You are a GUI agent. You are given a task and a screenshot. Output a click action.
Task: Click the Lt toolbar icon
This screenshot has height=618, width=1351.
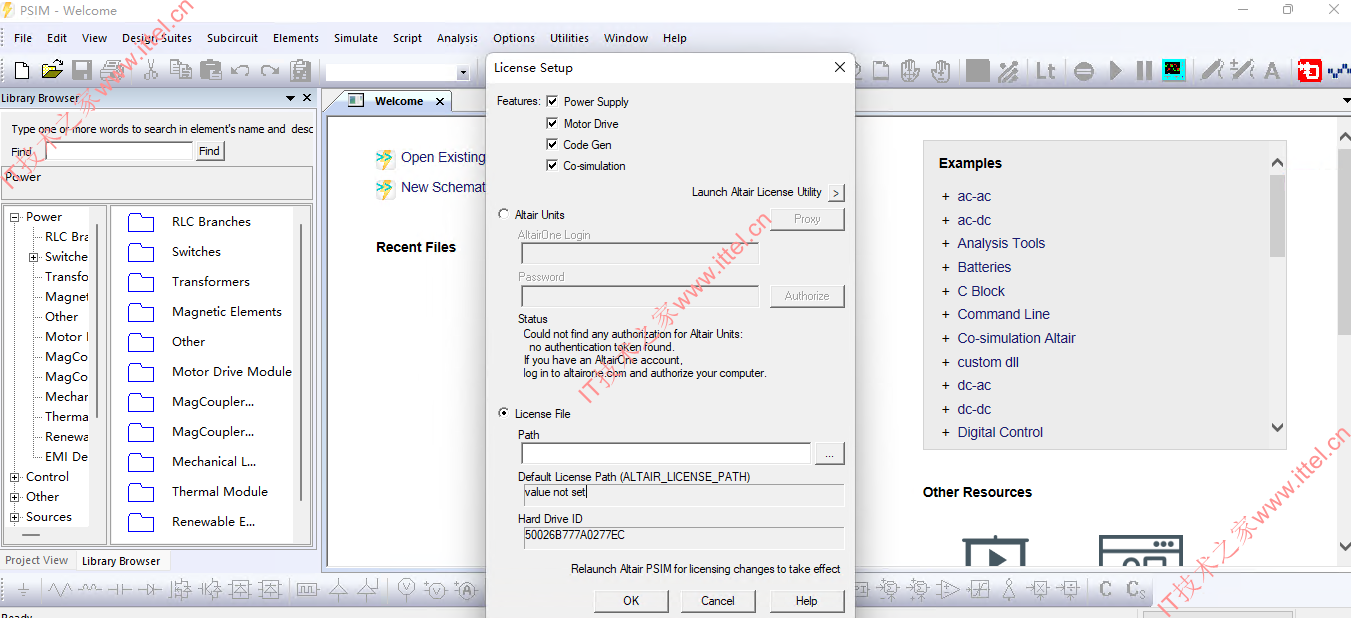point(1045,71)
